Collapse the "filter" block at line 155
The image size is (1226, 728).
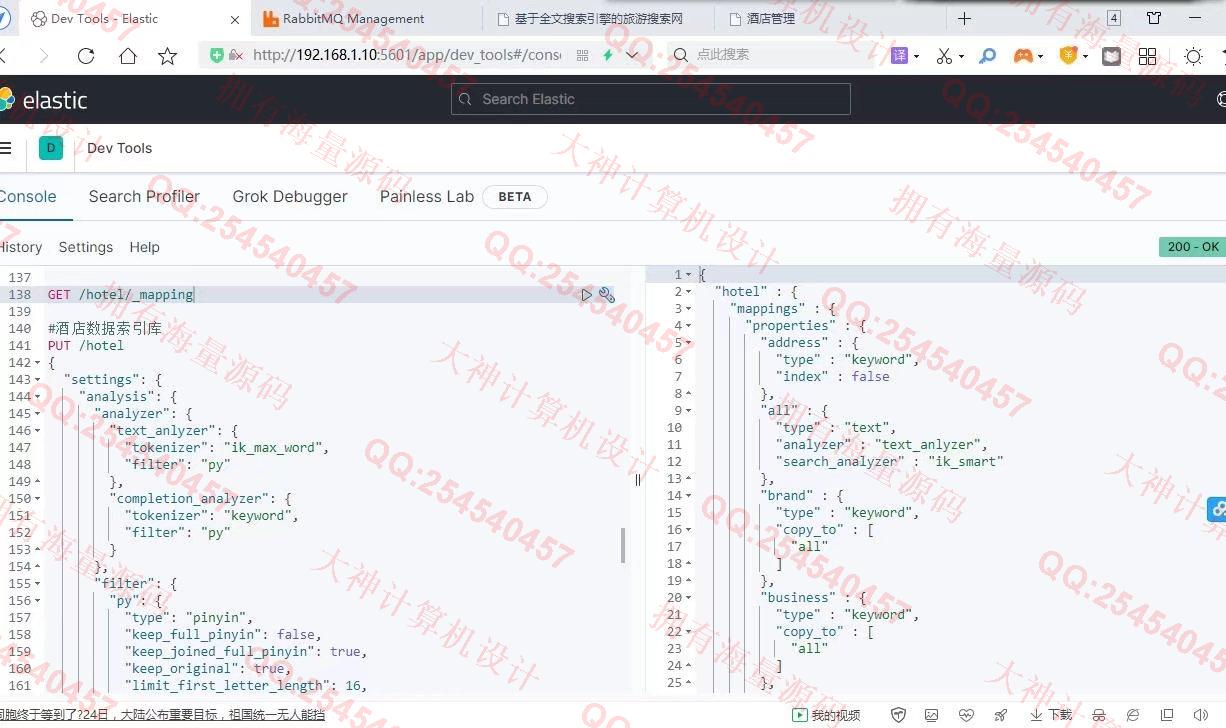(38, 584)
